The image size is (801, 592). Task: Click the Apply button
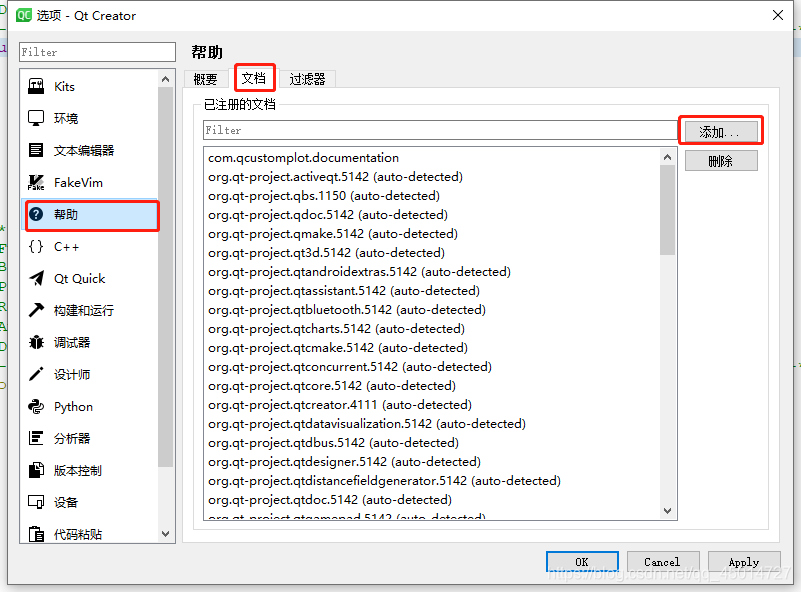coord(744,562)
